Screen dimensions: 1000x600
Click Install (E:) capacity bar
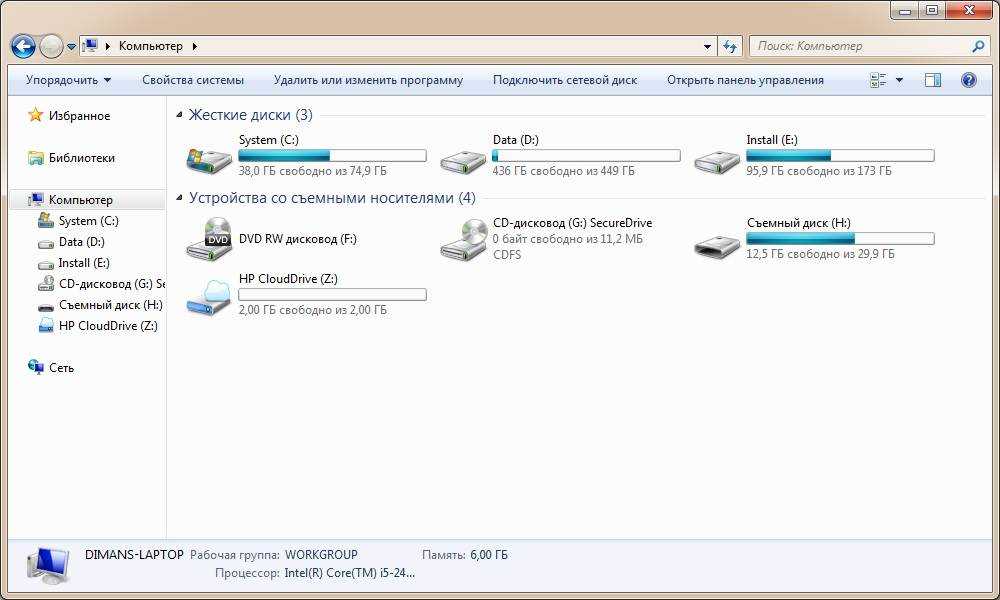pyautogui.click(x=840, y=156)
